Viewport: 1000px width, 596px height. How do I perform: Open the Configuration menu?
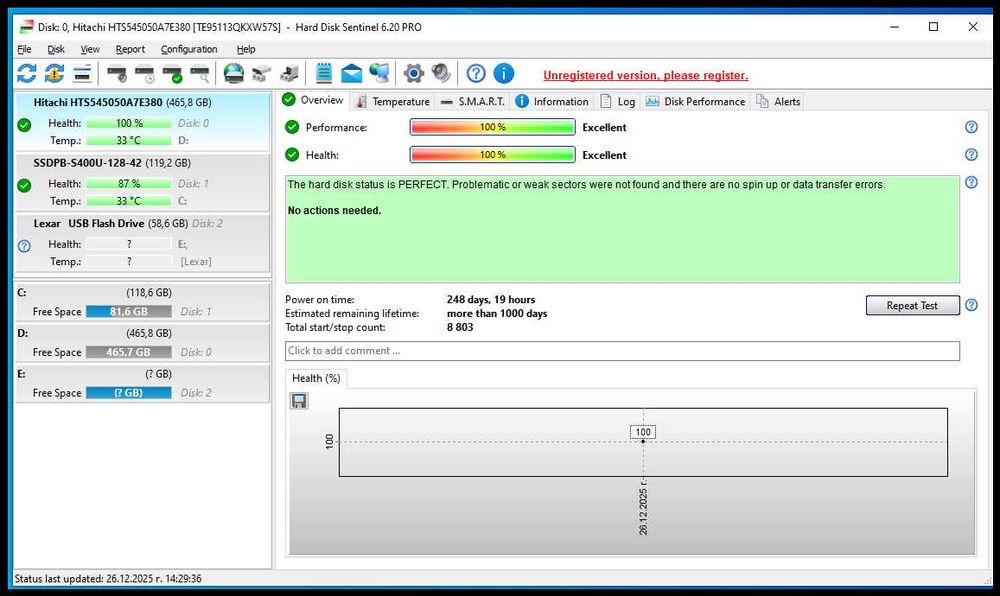(189, 49)
